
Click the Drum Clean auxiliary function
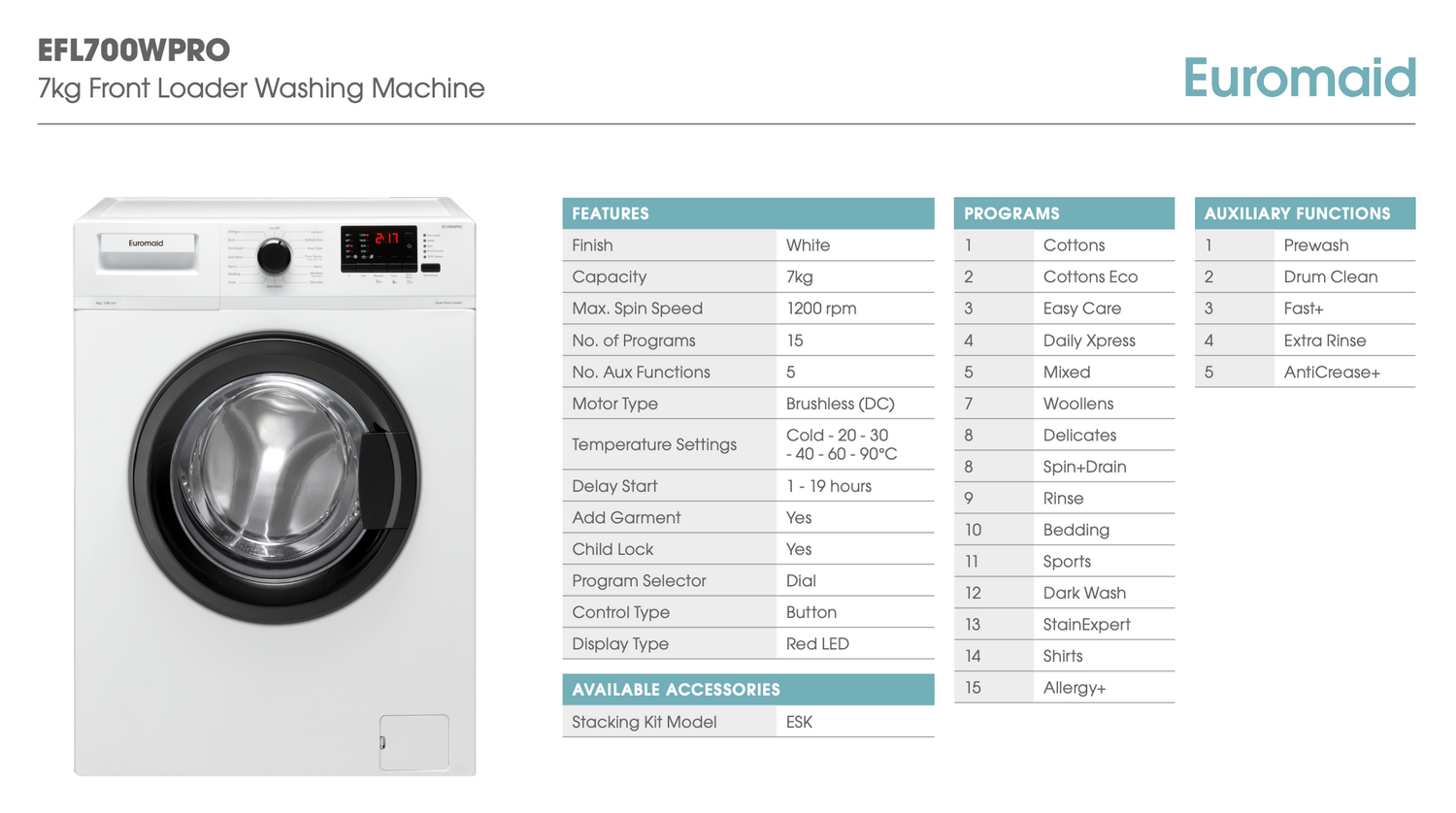click(1305, 276)
